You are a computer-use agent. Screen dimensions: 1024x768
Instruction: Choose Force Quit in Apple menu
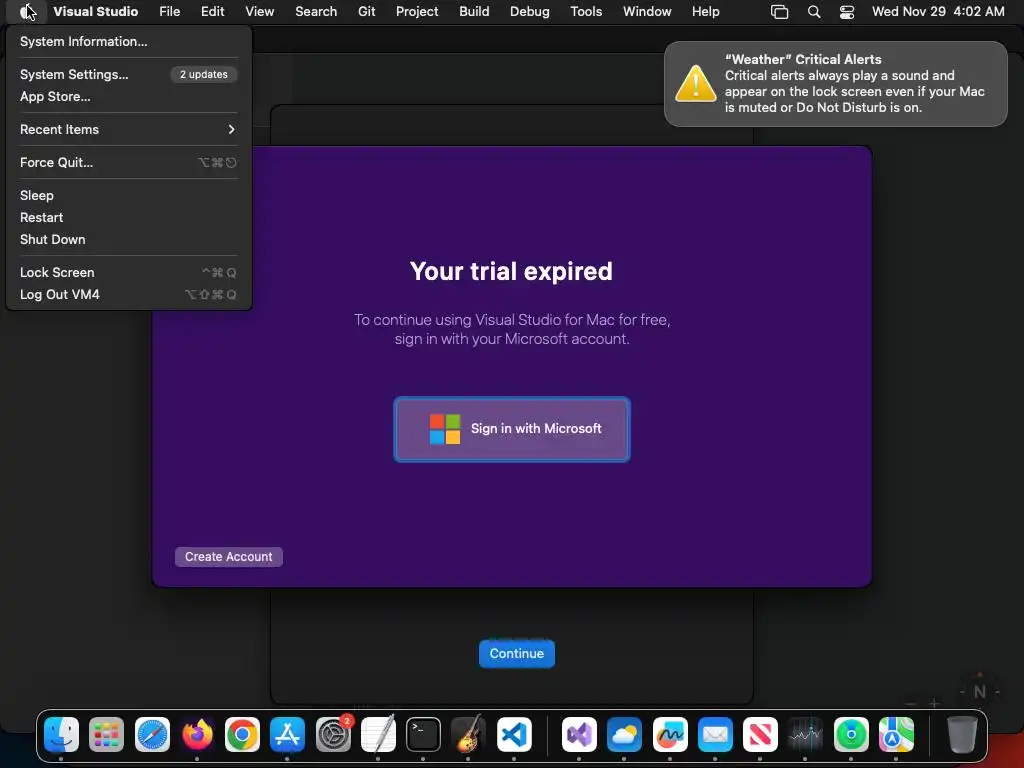tap(129, 163)
